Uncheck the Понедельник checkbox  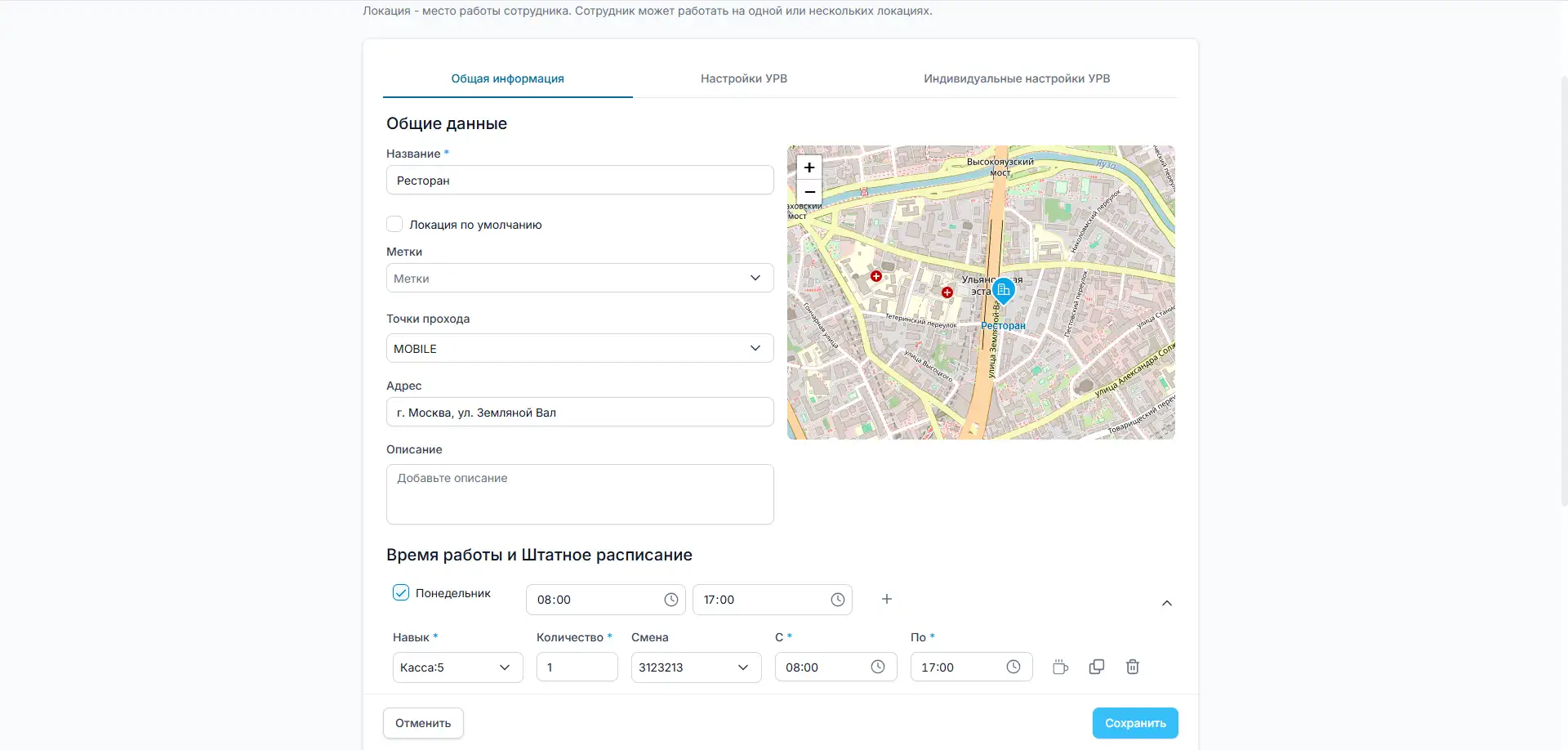(401, 592)
